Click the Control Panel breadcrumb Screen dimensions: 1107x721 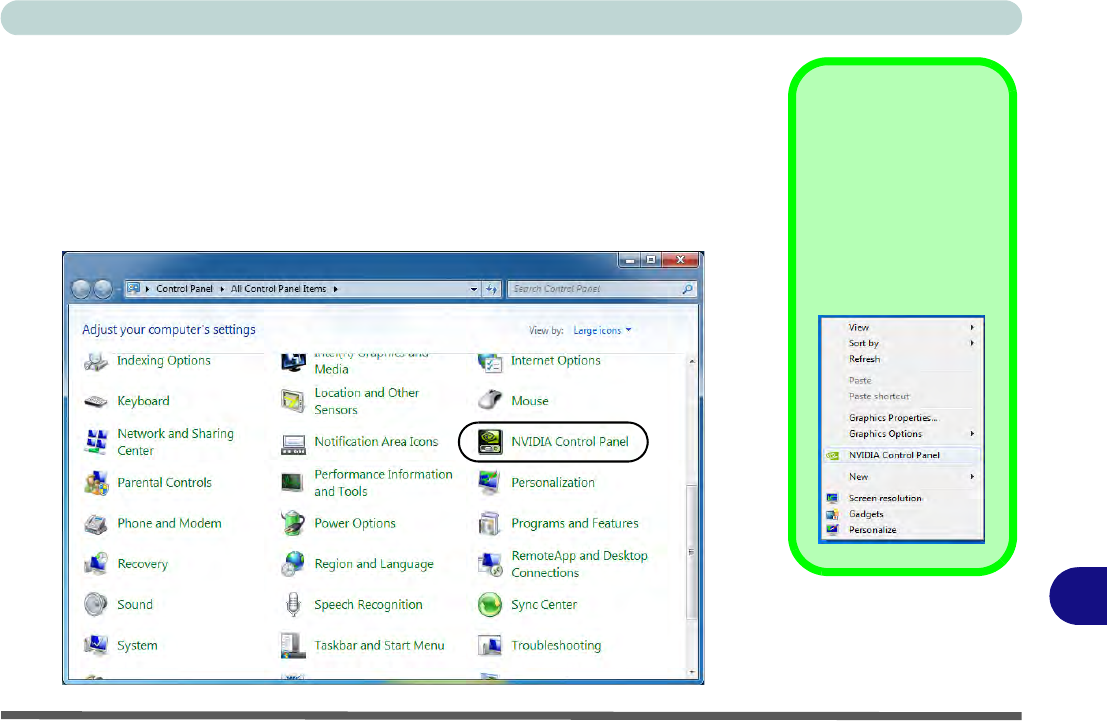click(x=184, y=289)
